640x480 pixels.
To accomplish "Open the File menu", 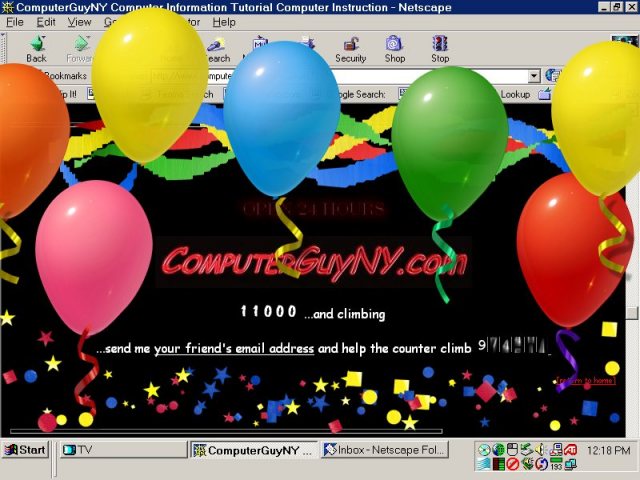I will pos(15,22).
